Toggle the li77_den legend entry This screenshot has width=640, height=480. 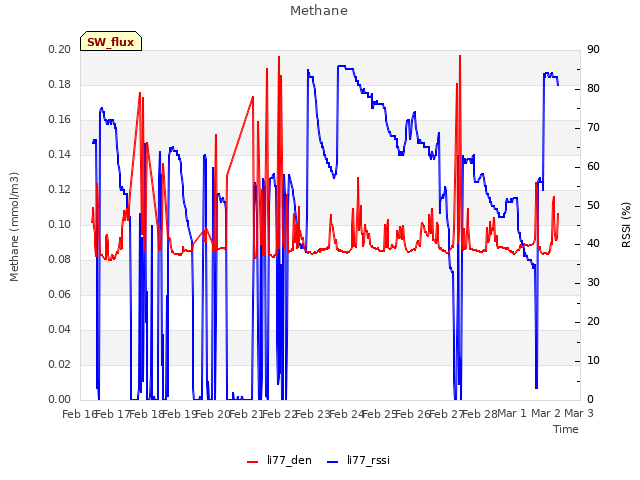280,460
